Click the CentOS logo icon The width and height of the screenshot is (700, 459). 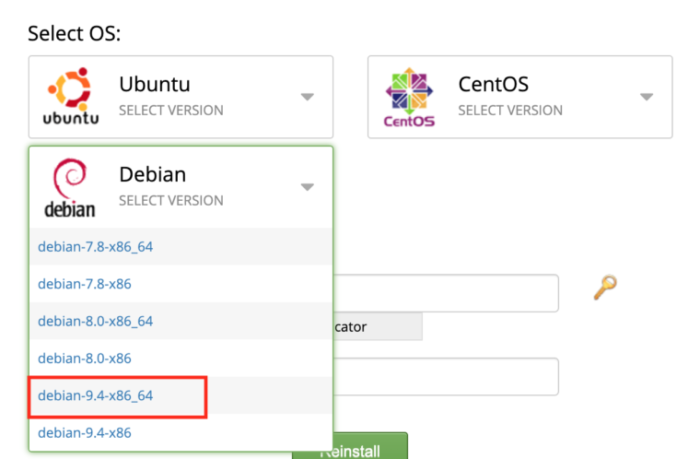coord(410,97)
